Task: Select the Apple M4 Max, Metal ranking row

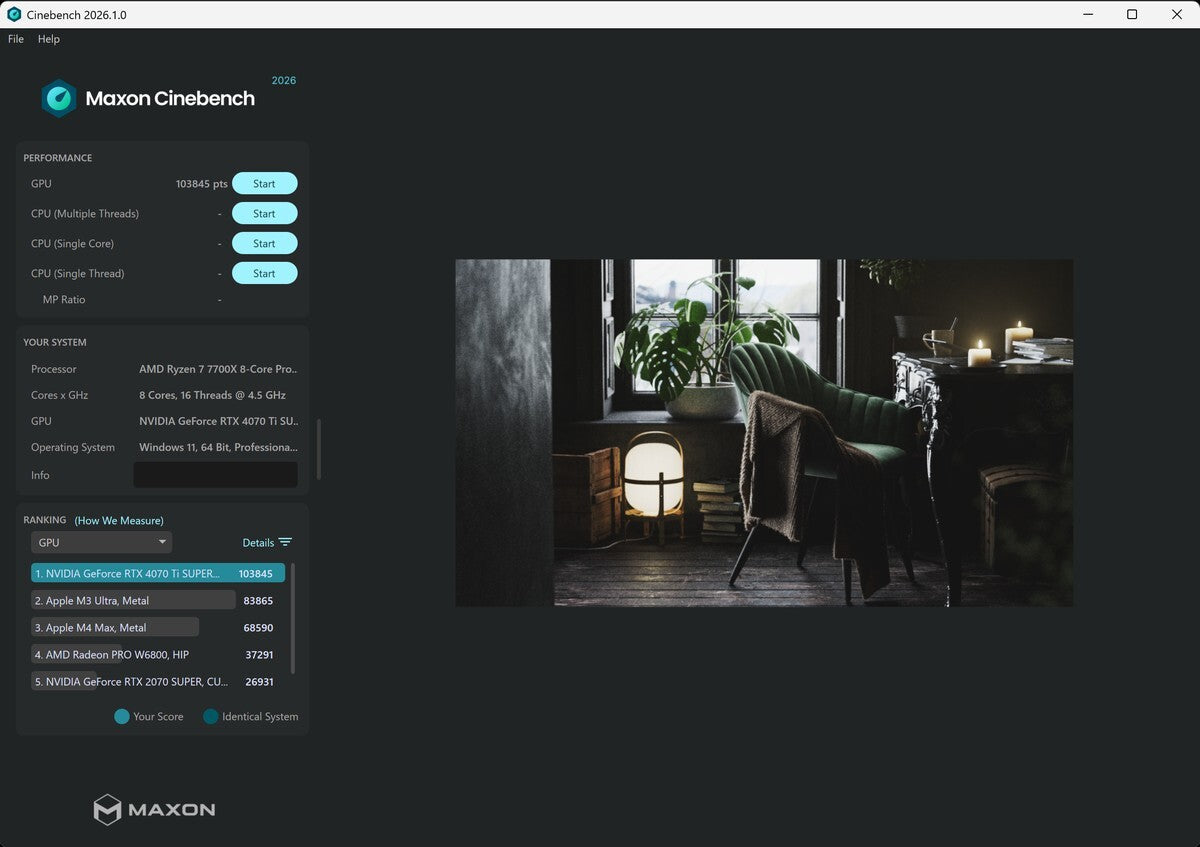Action: point(158,627)
